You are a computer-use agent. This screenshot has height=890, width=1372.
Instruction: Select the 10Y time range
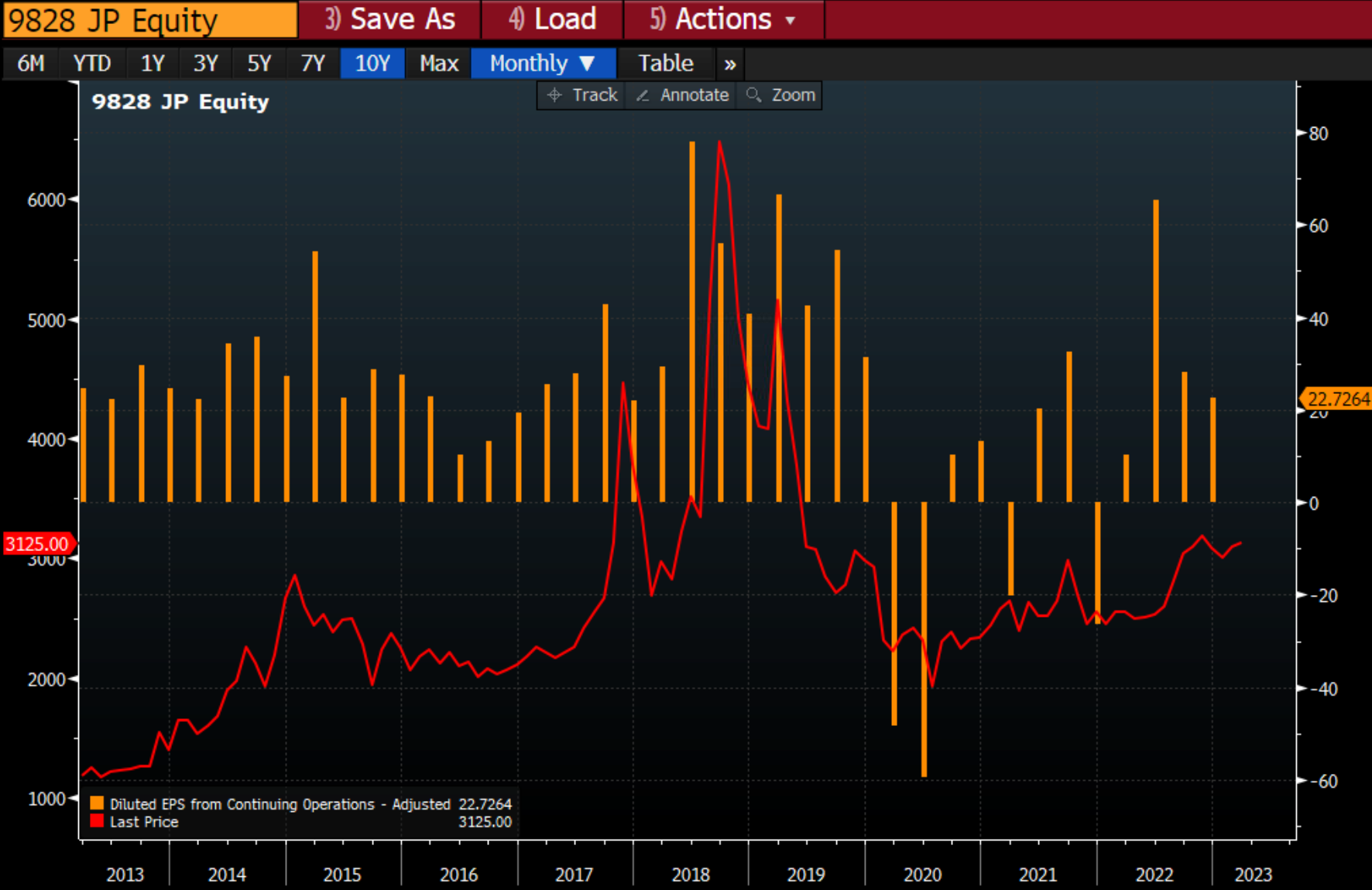372,63
